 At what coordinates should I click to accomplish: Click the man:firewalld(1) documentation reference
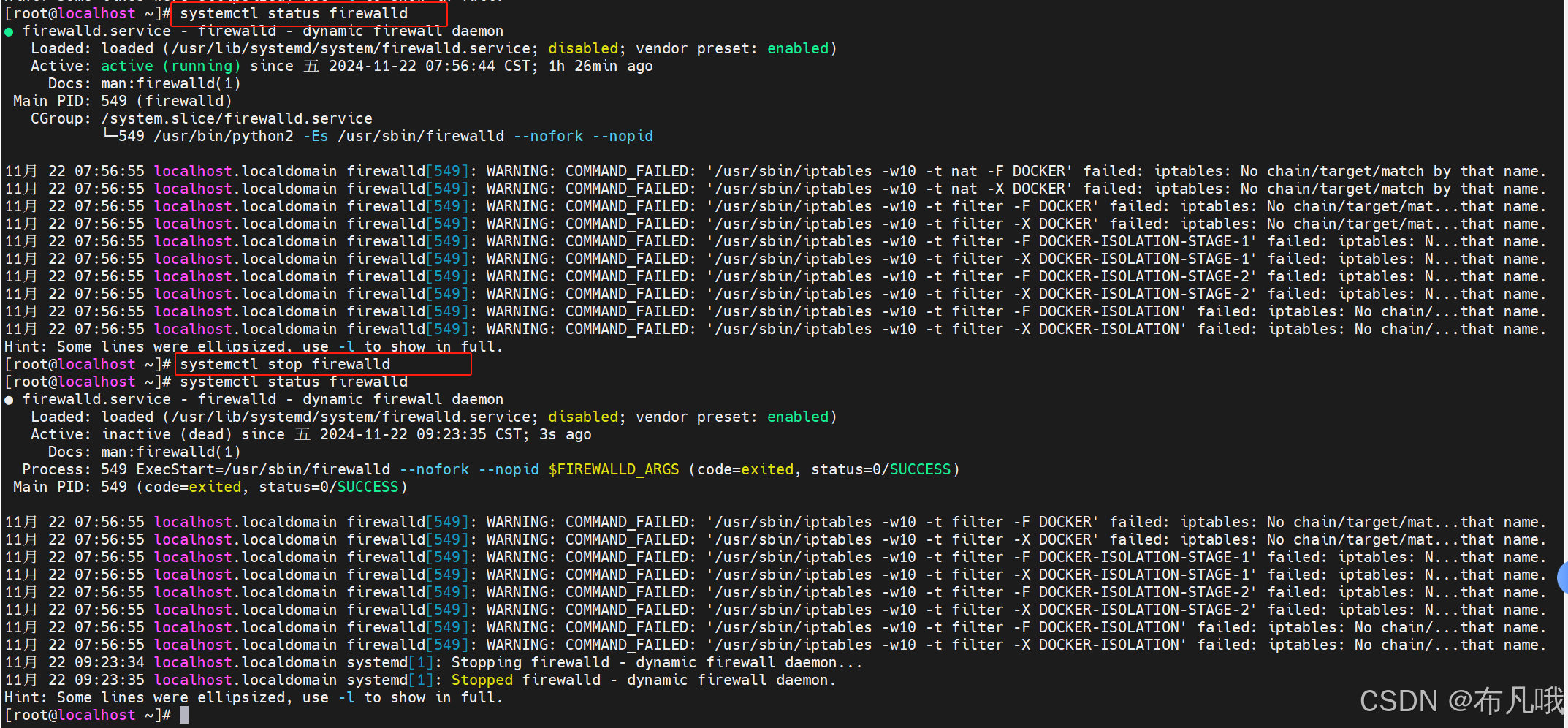(x=172, y=83)
